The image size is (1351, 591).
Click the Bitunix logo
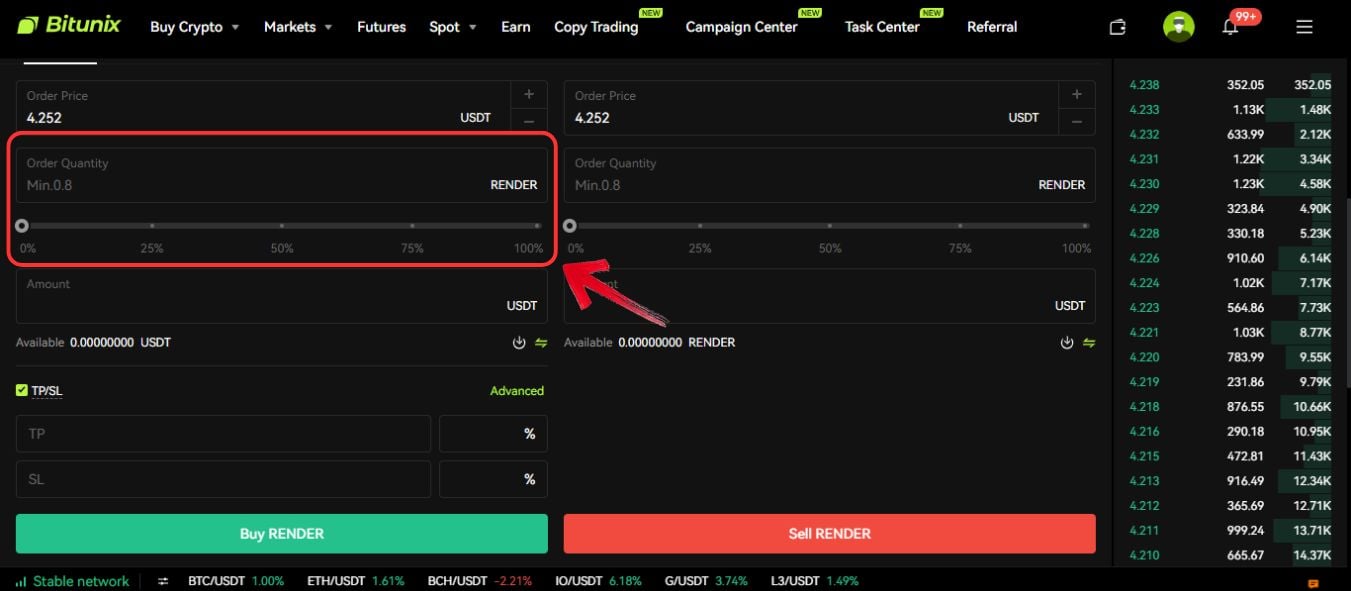[x=69, y=25]
